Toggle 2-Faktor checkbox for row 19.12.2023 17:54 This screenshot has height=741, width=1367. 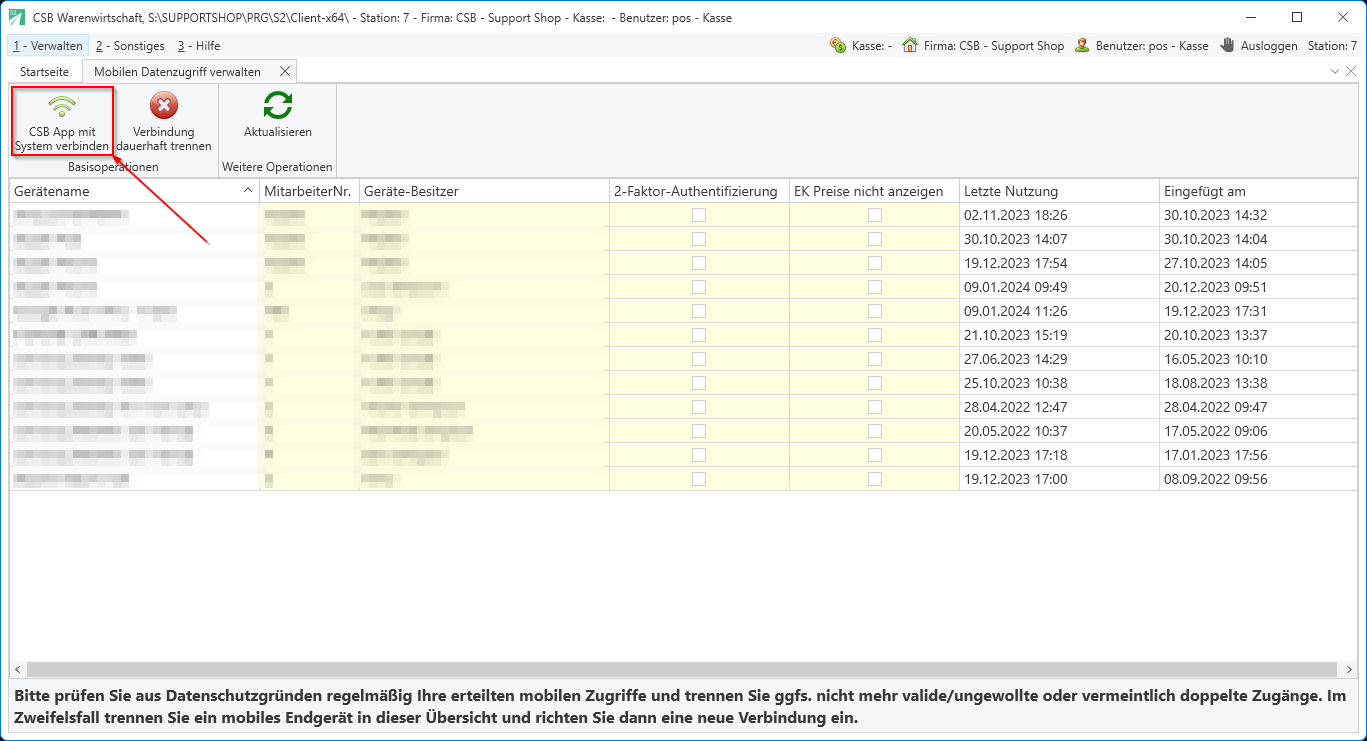699,263
